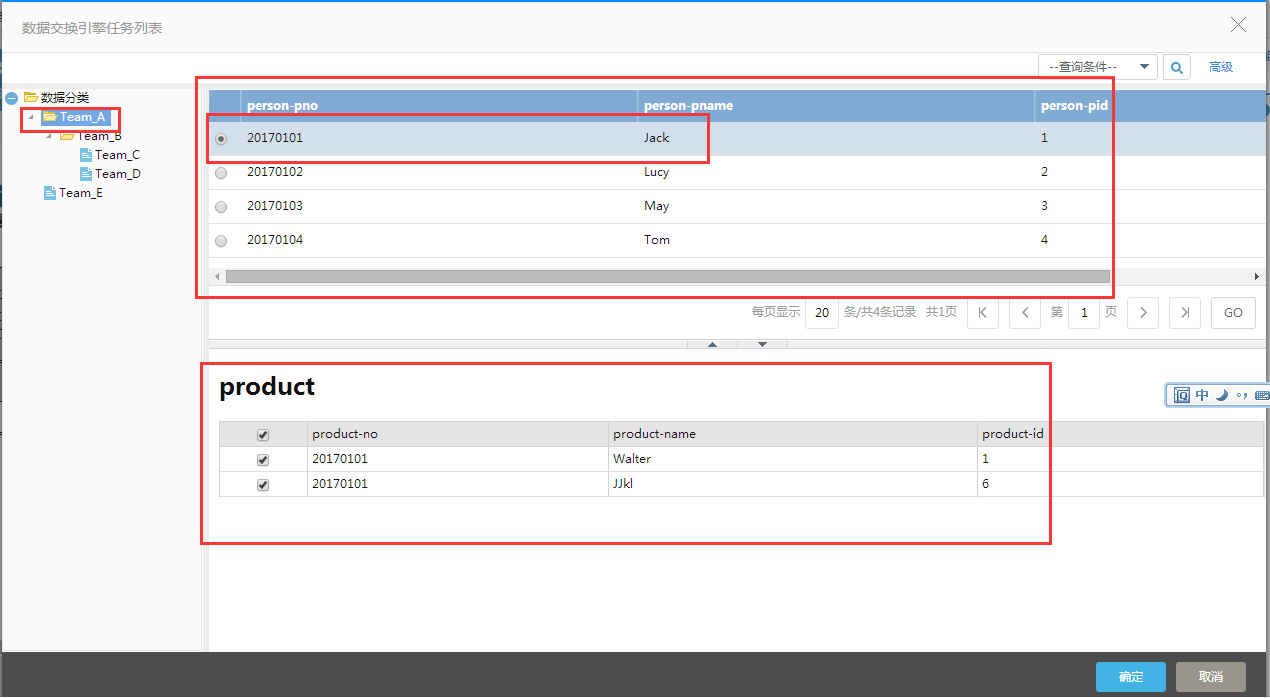Go to previous page arrow
1270x698 pixels.
1025,313
